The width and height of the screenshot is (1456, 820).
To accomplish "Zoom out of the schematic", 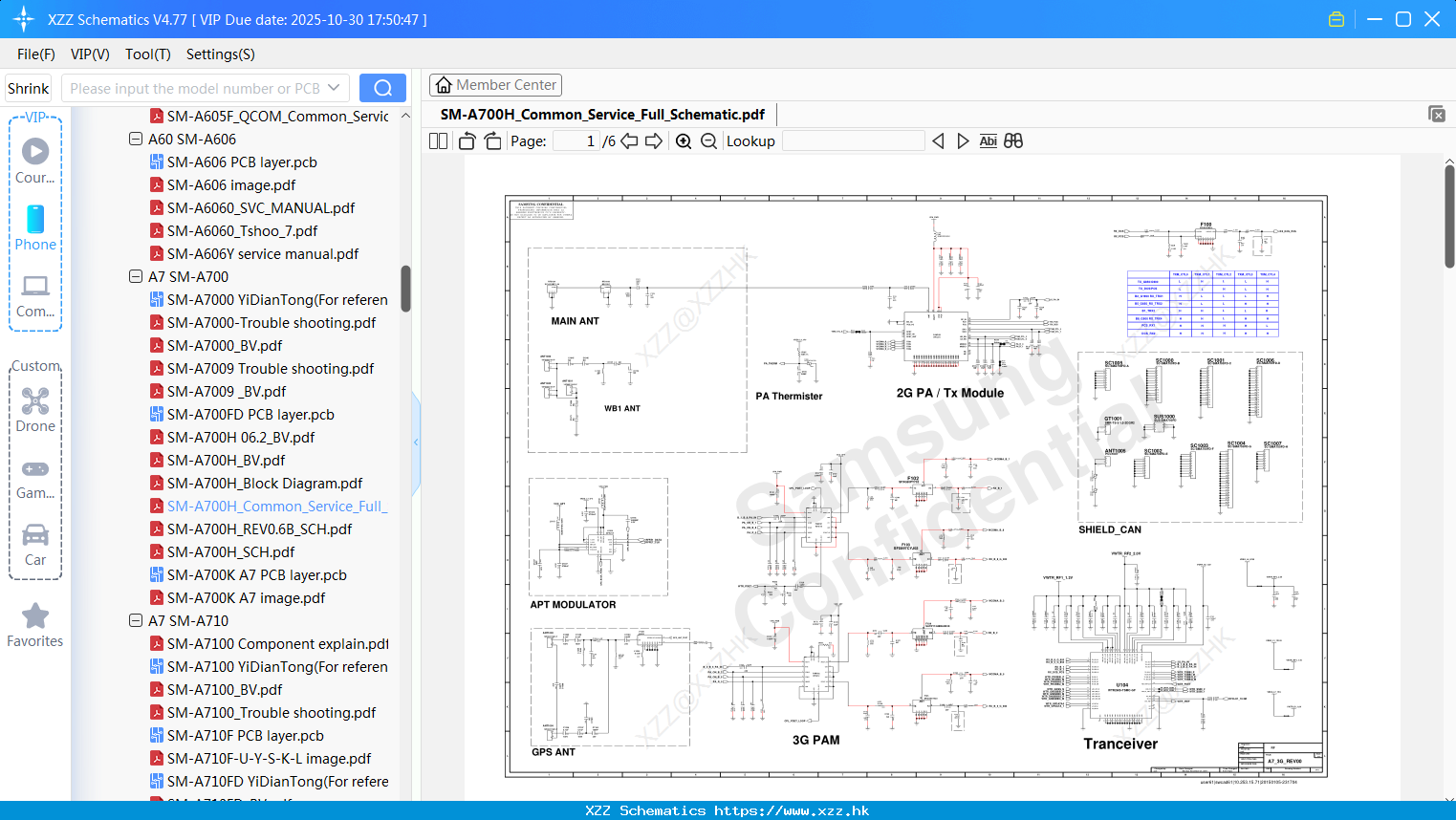I will pos(708,140).
